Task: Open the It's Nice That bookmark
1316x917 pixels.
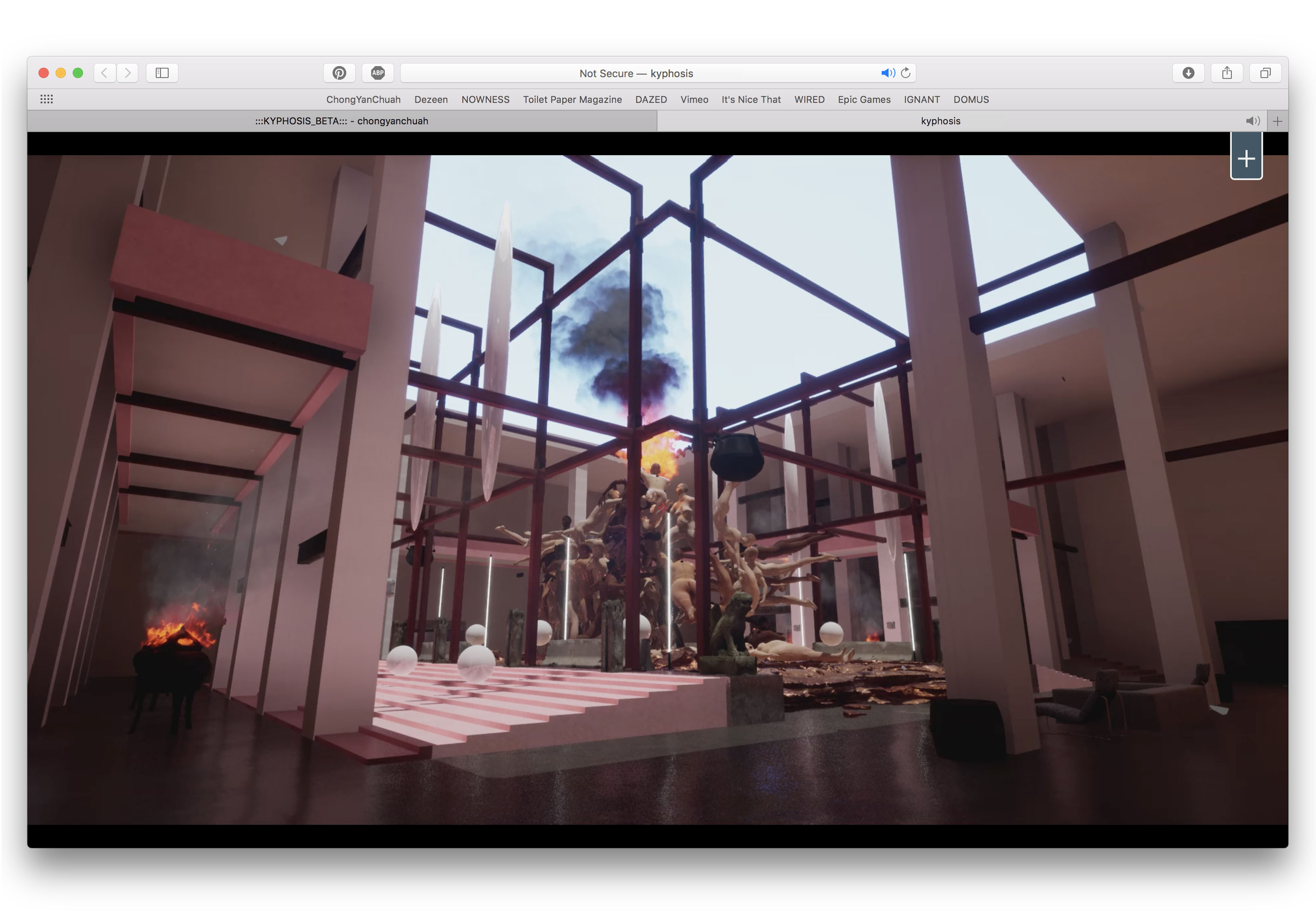Action: pos(751,99)
